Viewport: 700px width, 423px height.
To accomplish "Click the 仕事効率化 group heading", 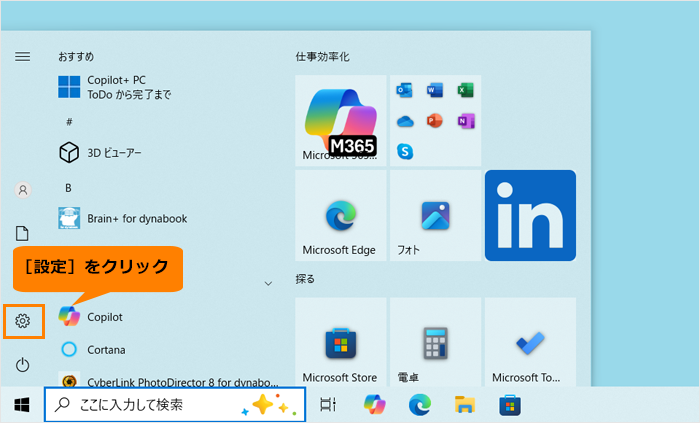I will [322, 57].
